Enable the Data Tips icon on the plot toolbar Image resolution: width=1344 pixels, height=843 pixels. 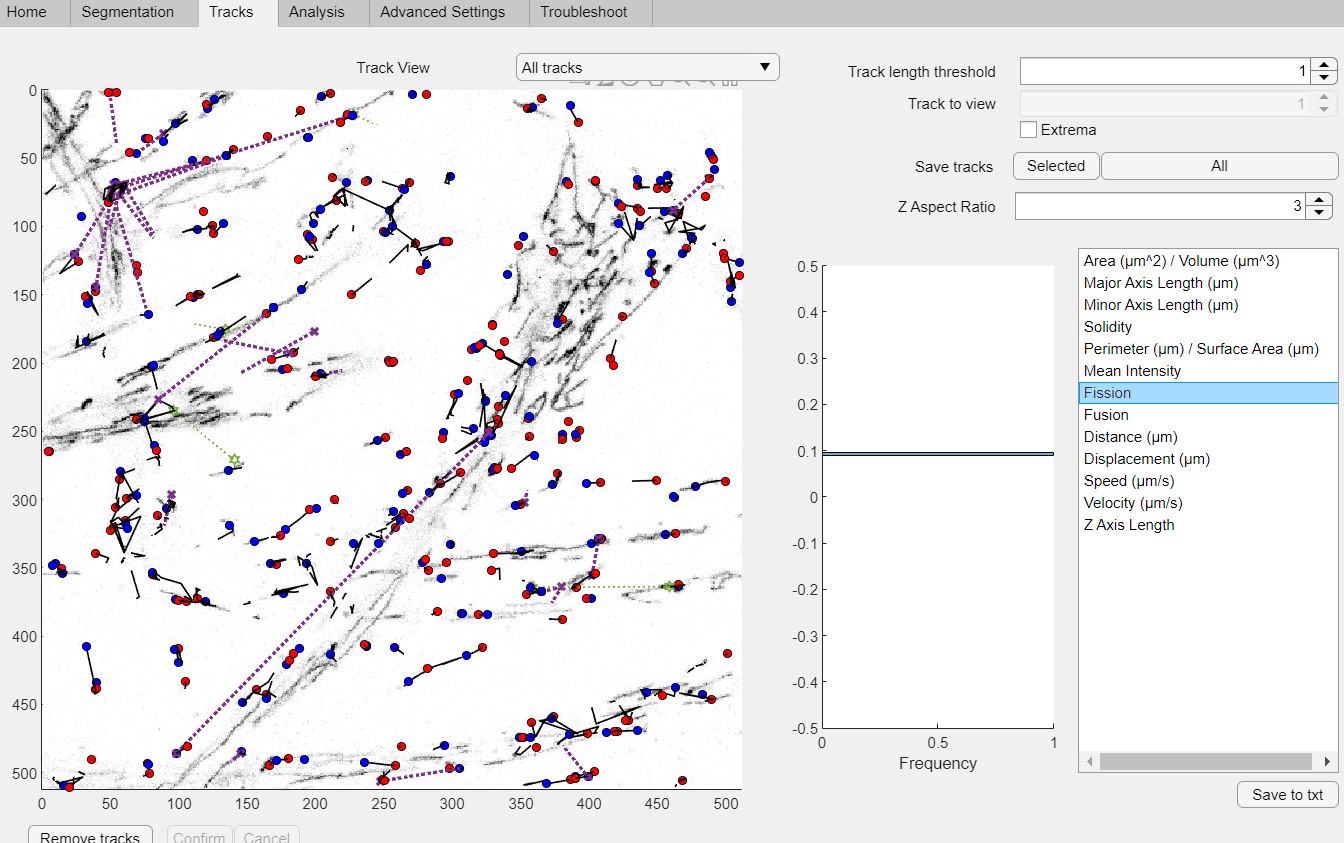pyautogui.click(x=629, y=84)
